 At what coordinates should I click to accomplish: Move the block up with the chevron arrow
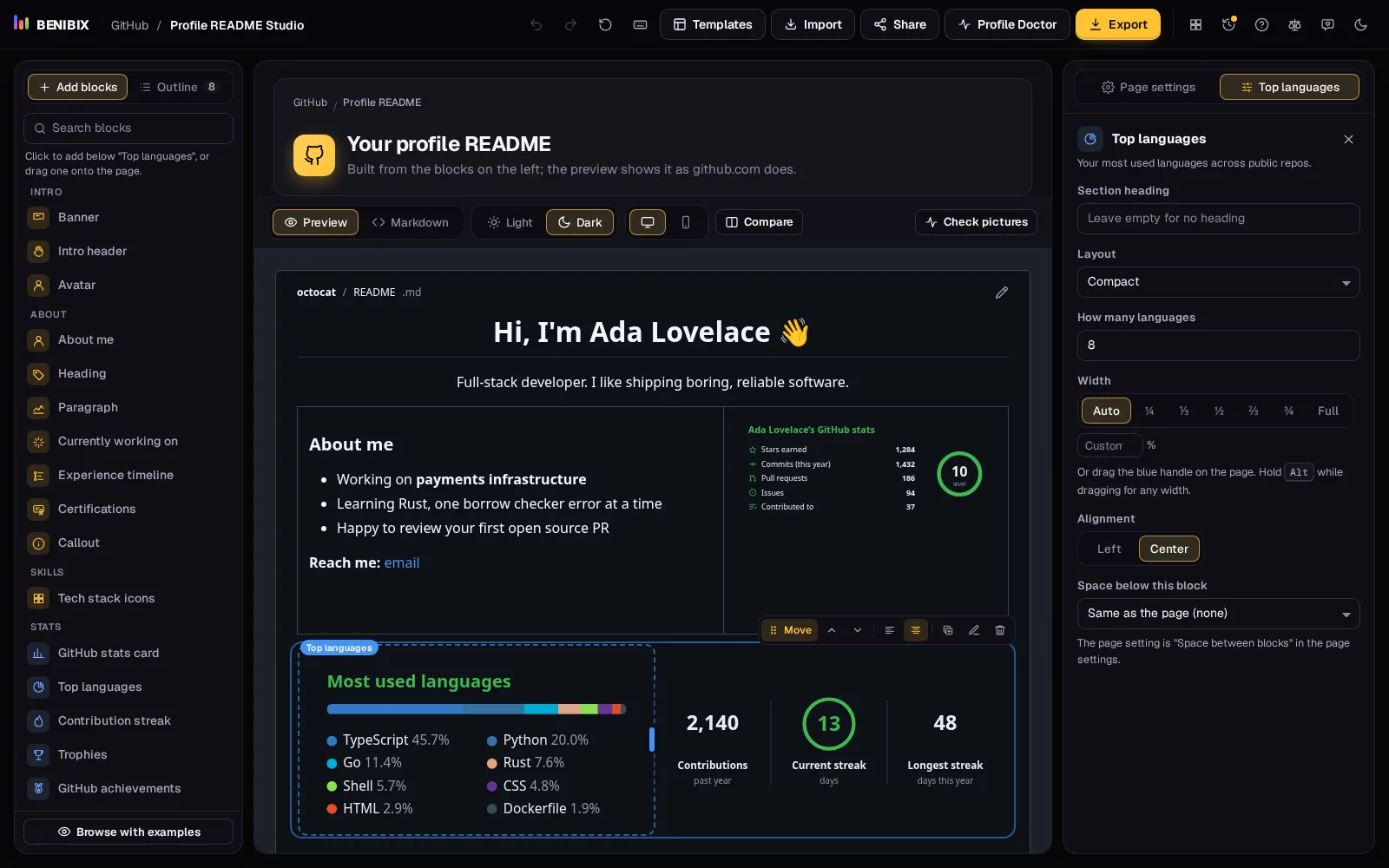click(832, 630)
